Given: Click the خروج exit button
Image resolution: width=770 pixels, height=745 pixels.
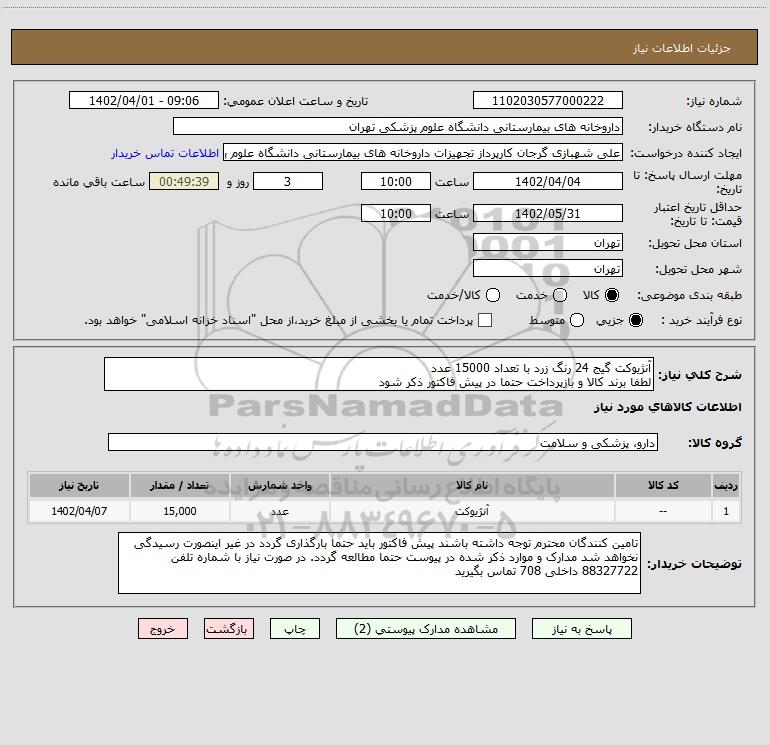Looking at the screenshot, I should [x=163, y=629].
